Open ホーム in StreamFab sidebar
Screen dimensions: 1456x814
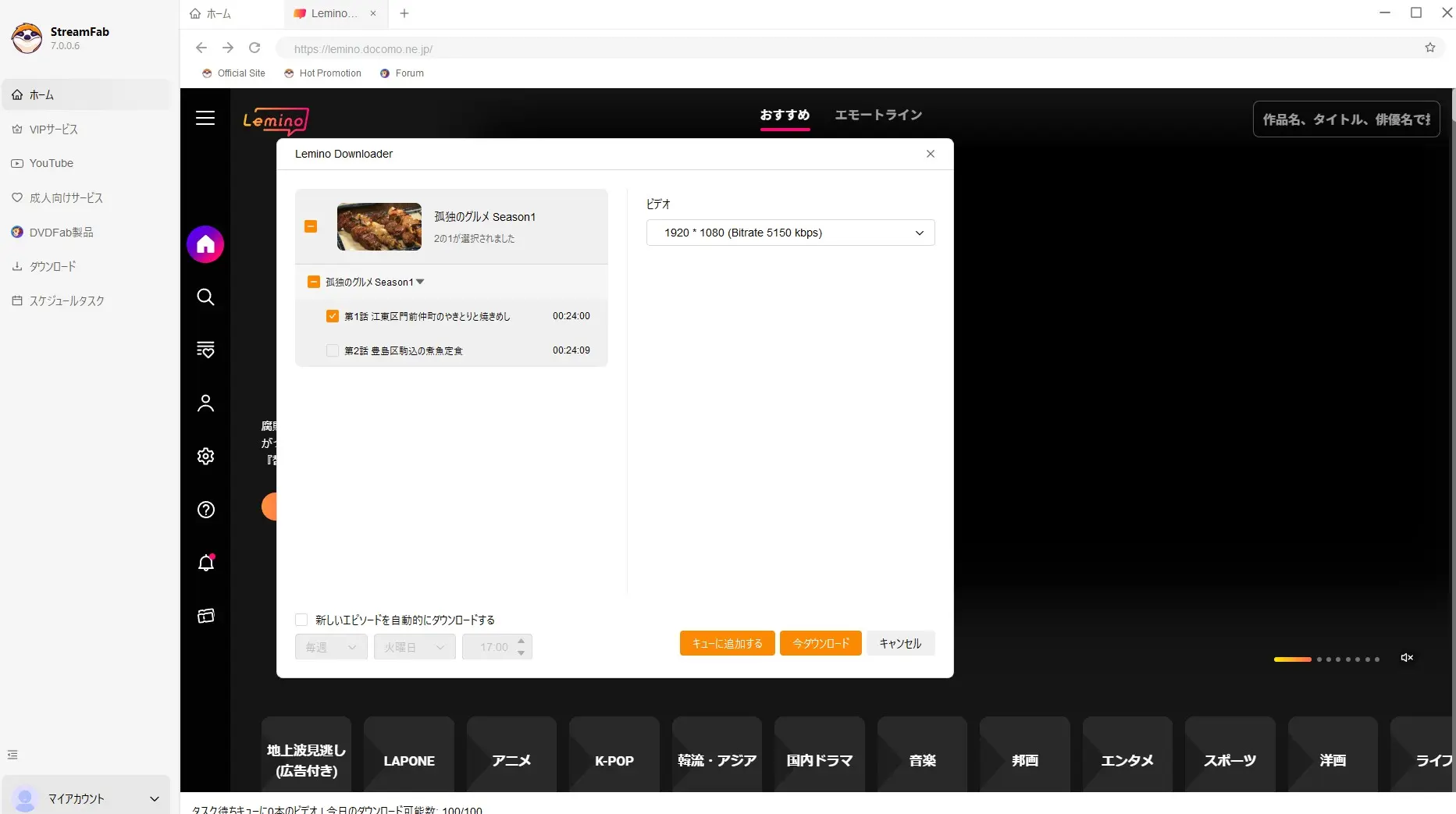tap(86, 94)
